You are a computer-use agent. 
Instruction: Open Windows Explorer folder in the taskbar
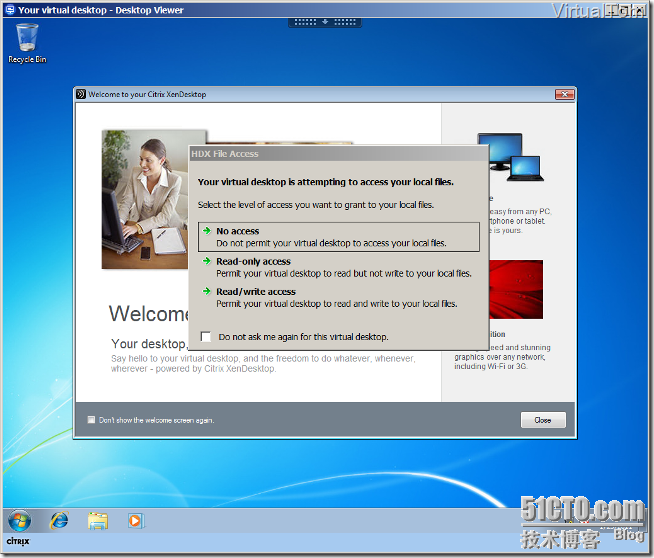tap(98, 521)
